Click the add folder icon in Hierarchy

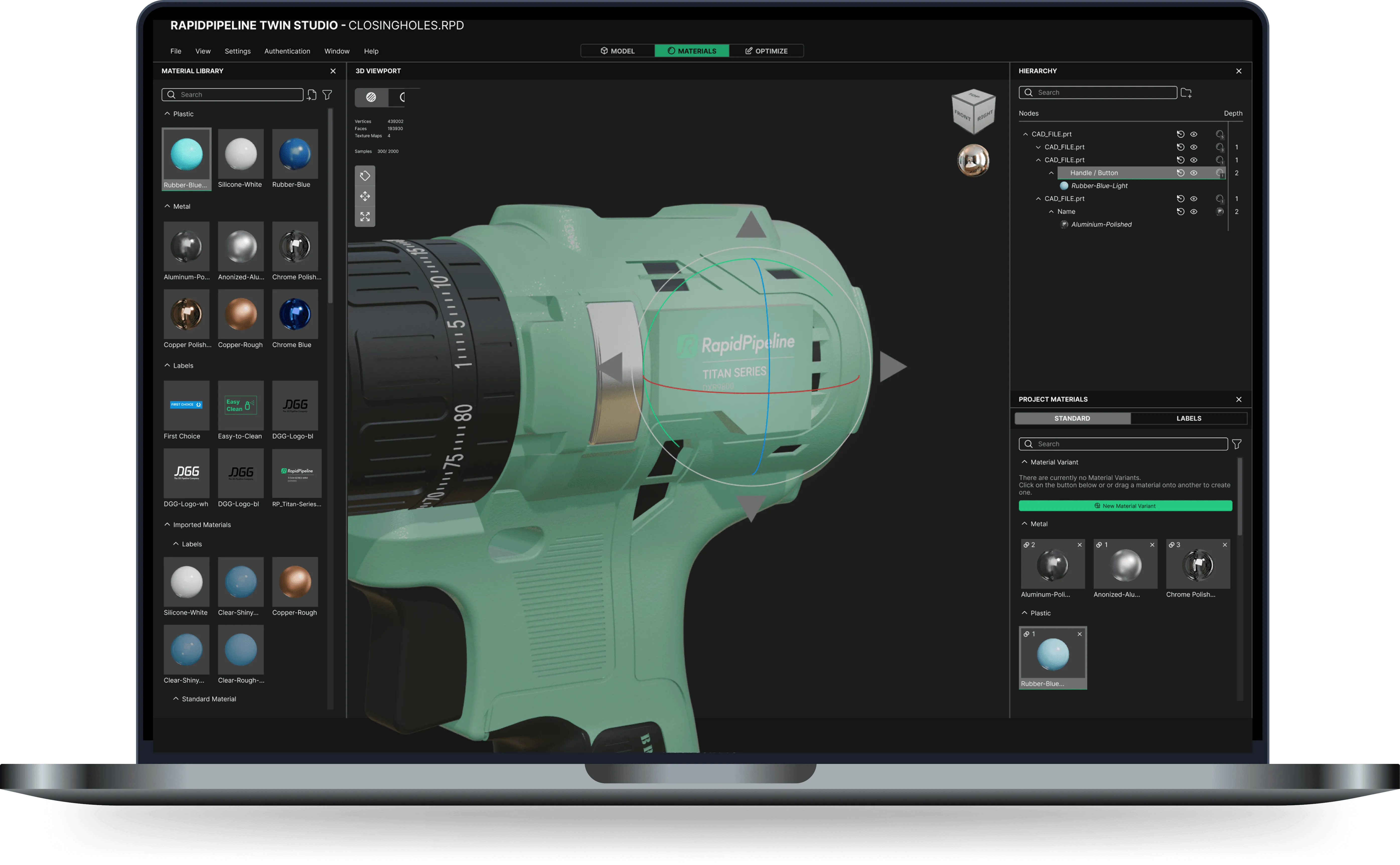[1186, 93]
